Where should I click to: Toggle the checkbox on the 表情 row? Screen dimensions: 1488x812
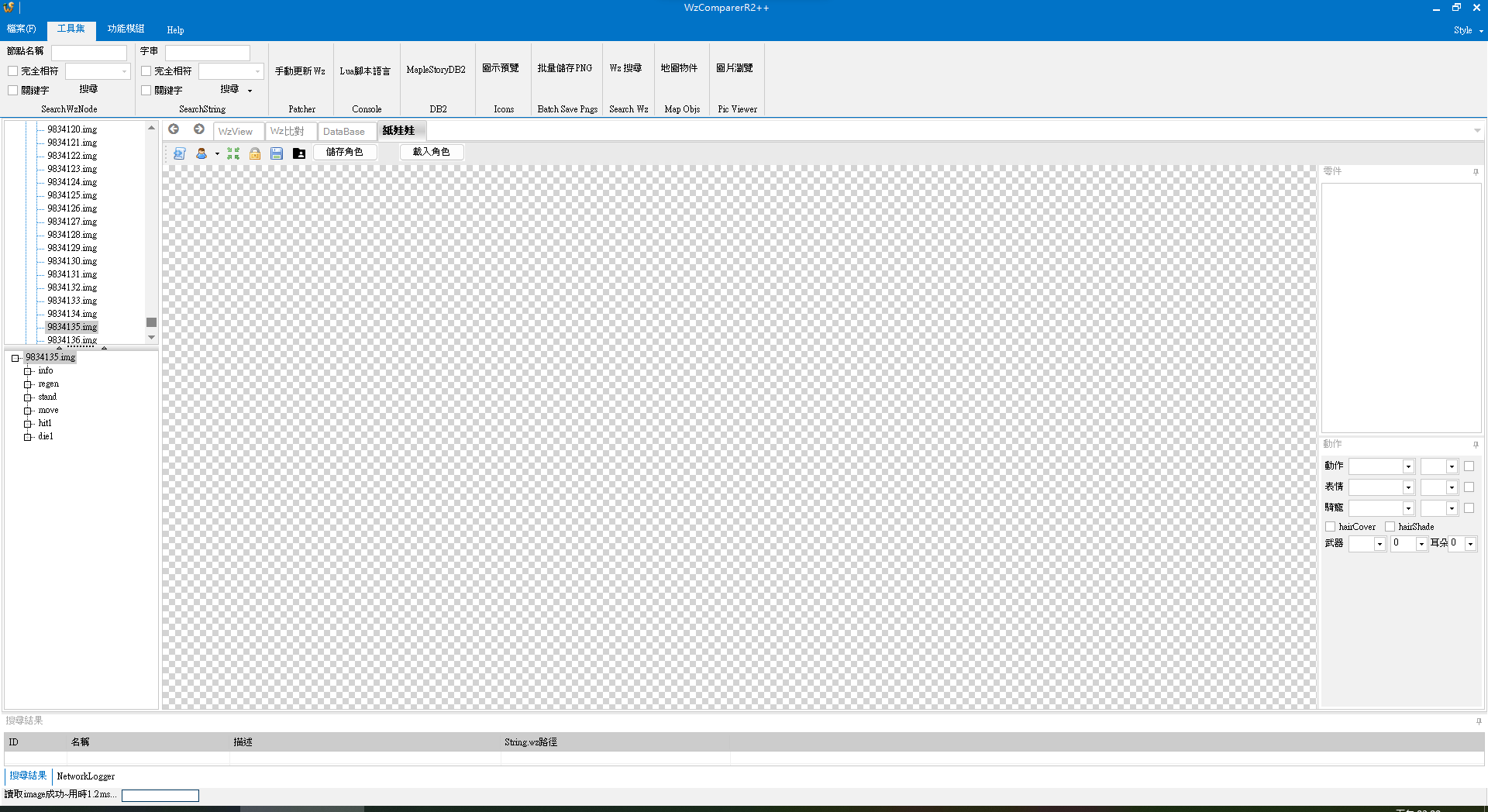click(x=1469, y=487)
